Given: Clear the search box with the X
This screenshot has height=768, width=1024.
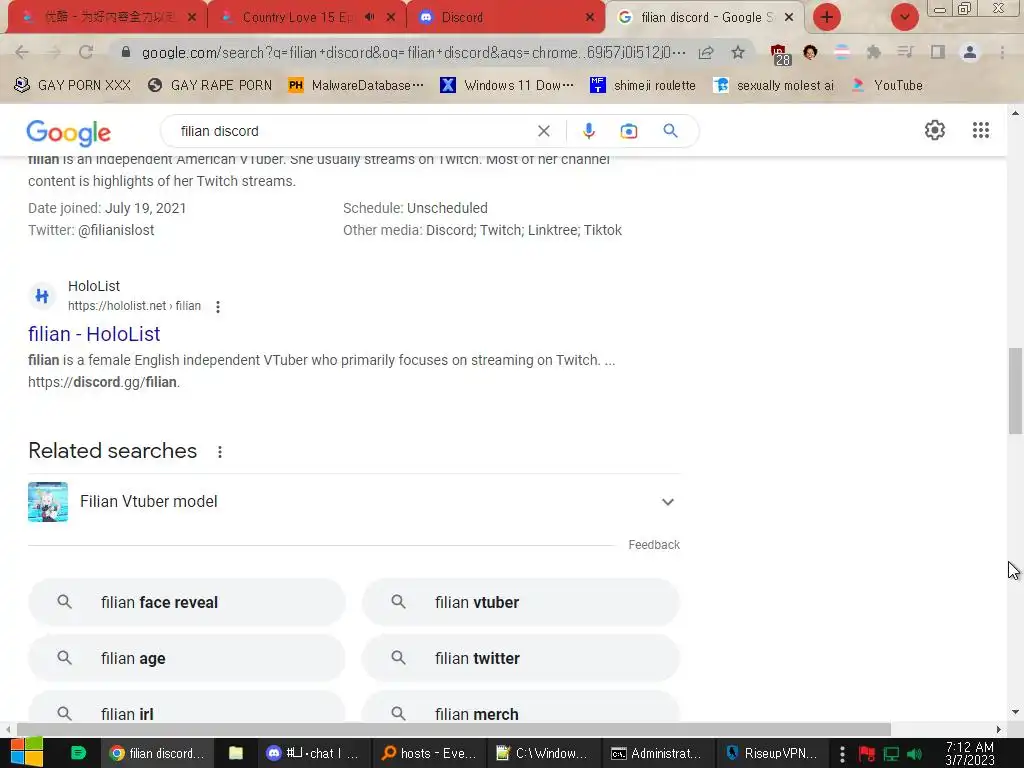Looking at the screenshot, I should pyautogui.click(x=543, y=131).
